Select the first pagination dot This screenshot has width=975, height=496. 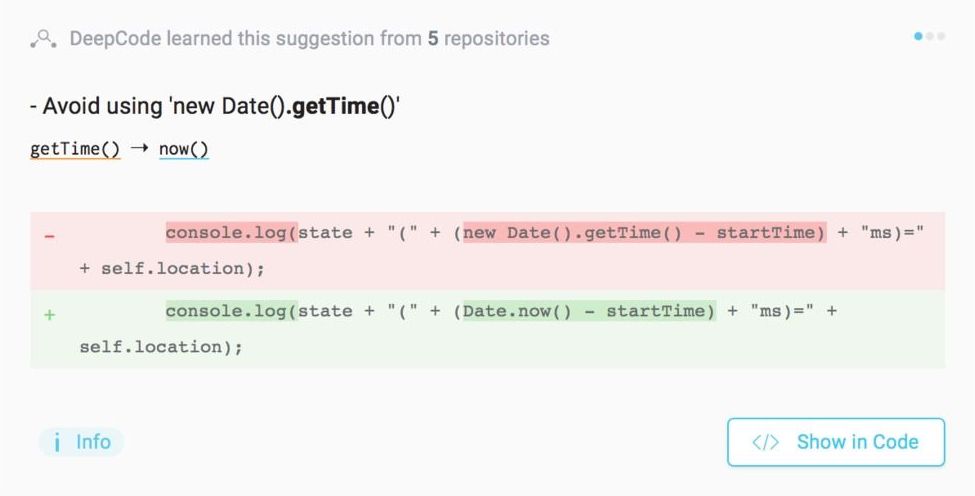click(919, 37)
